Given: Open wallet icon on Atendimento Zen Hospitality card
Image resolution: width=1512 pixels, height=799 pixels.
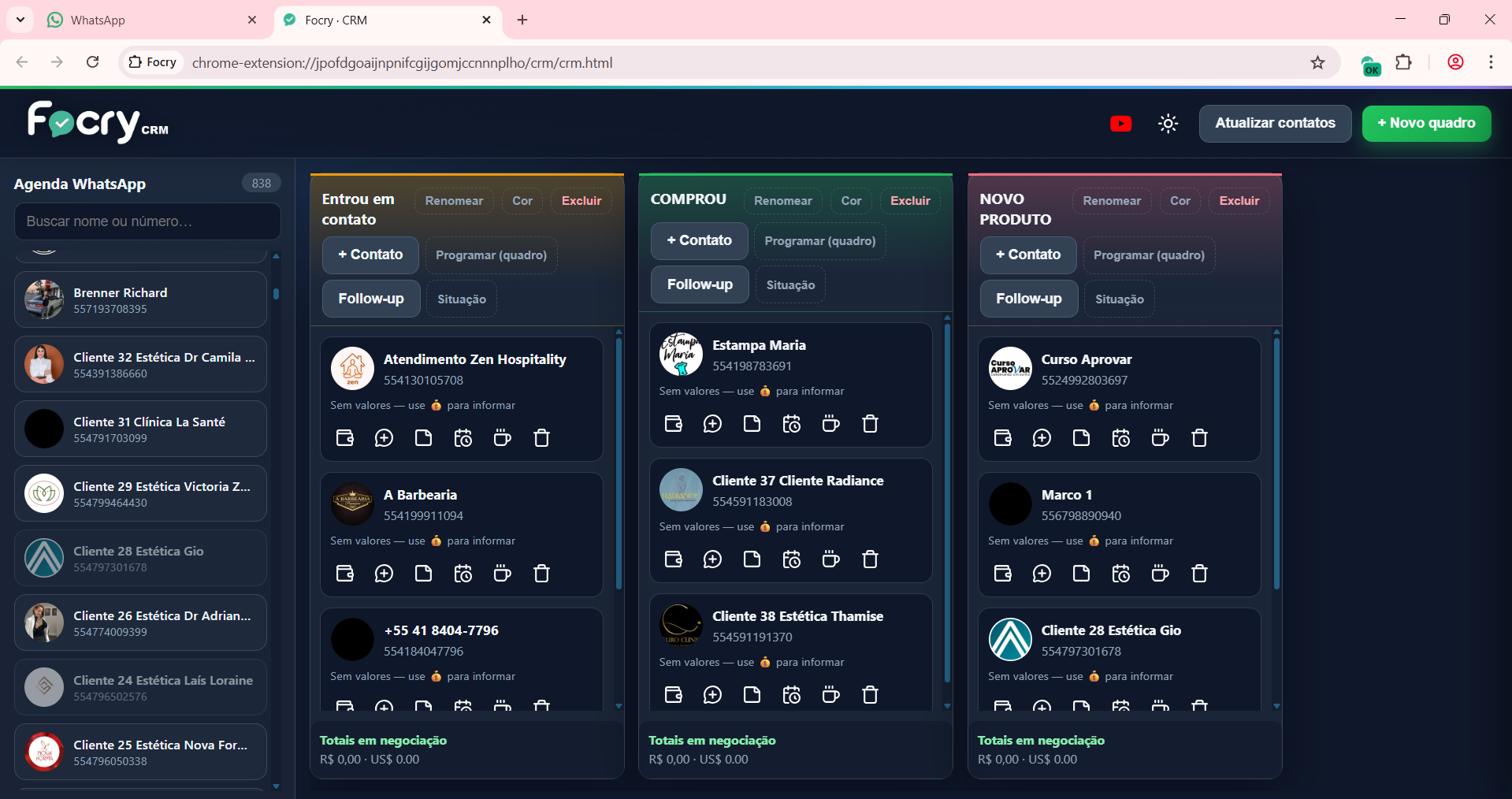Looking at the screenshot, I should [345, 438].
